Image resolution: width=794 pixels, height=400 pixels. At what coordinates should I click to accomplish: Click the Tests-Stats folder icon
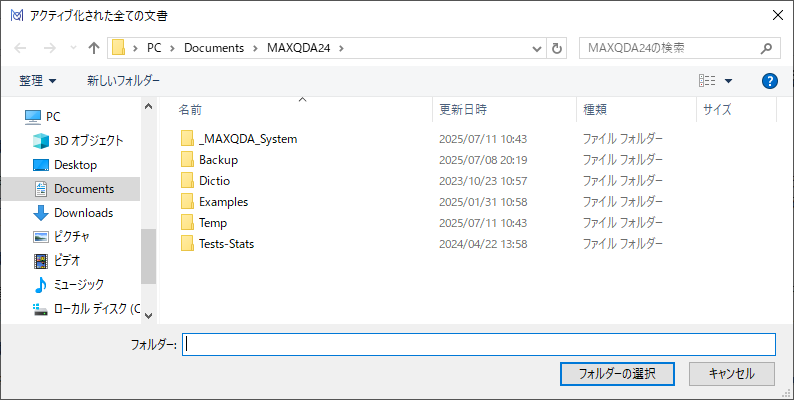187,244
